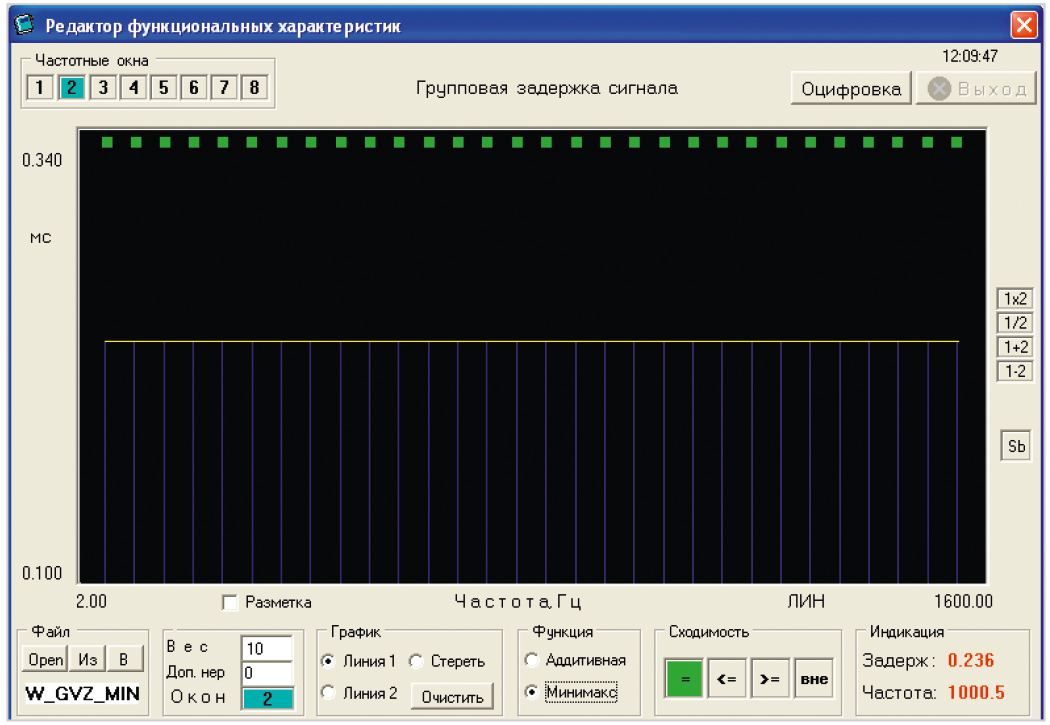This screenshot has height=725, width=1050.
Task: Select the Минимакс function option
Action: 532,692
